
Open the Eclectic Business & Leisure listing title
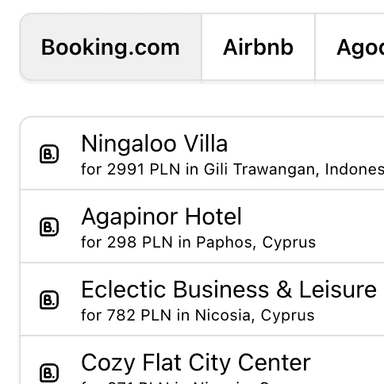point(229,289)
